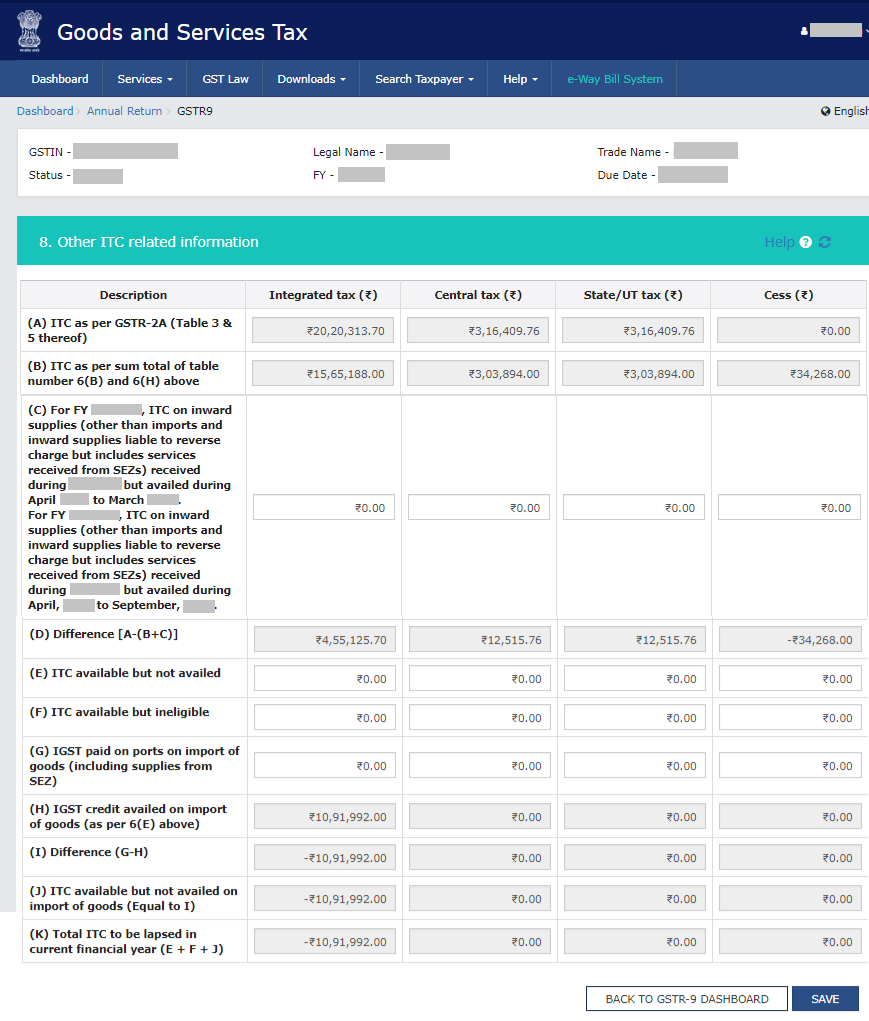Click the national emblem logo
The height and width of the screenshot is (1021, 869).
pos(29,32)
